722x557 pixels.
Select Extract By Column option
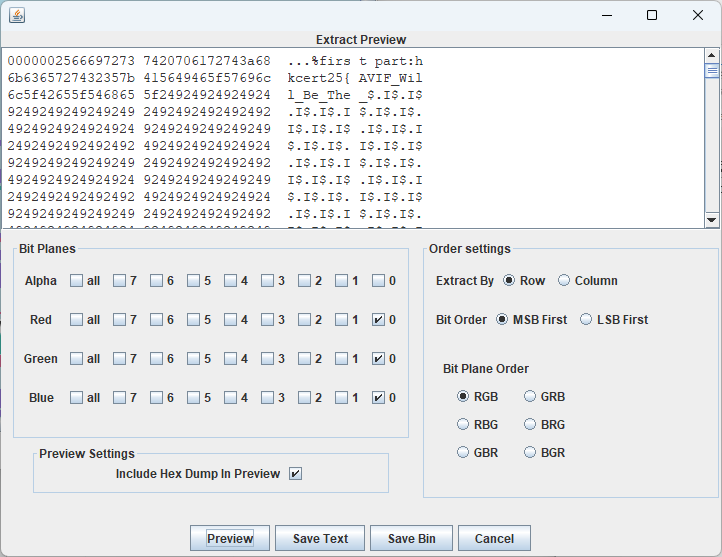tap(564, 280)
